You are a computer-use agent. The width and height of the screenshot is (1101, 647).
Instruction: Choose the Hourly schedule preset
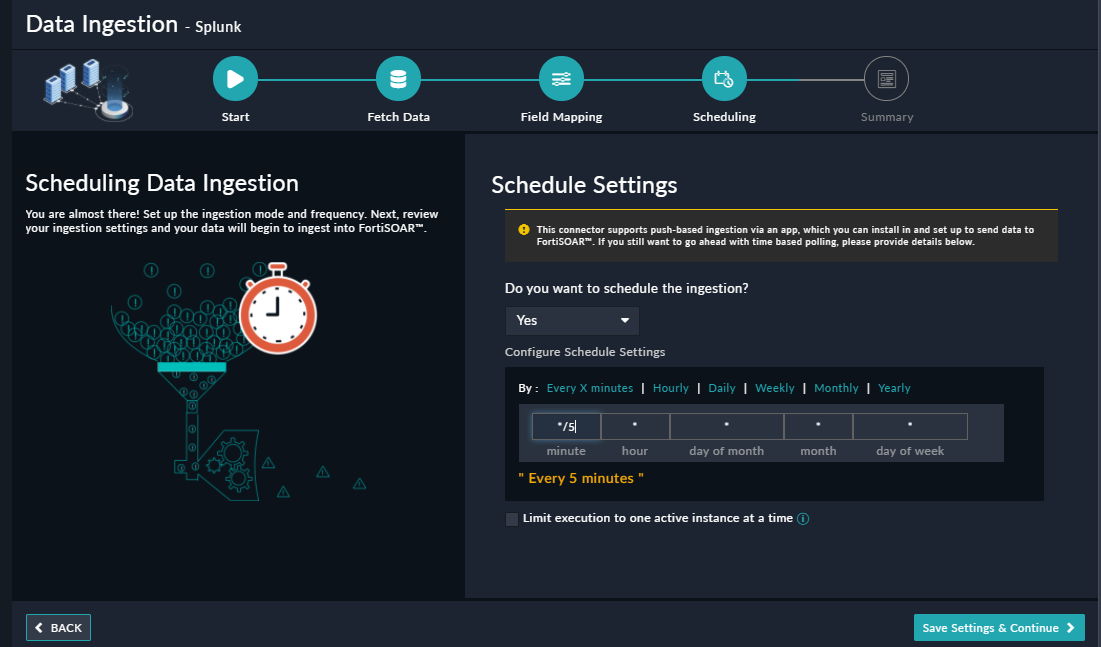tap(671, 388)
